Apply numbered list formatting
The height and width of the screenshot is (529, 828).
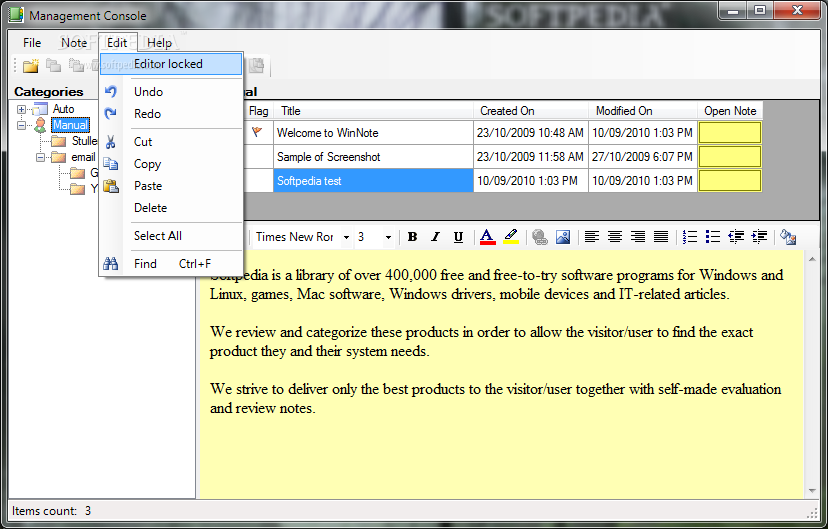click(x=690, y=237)
